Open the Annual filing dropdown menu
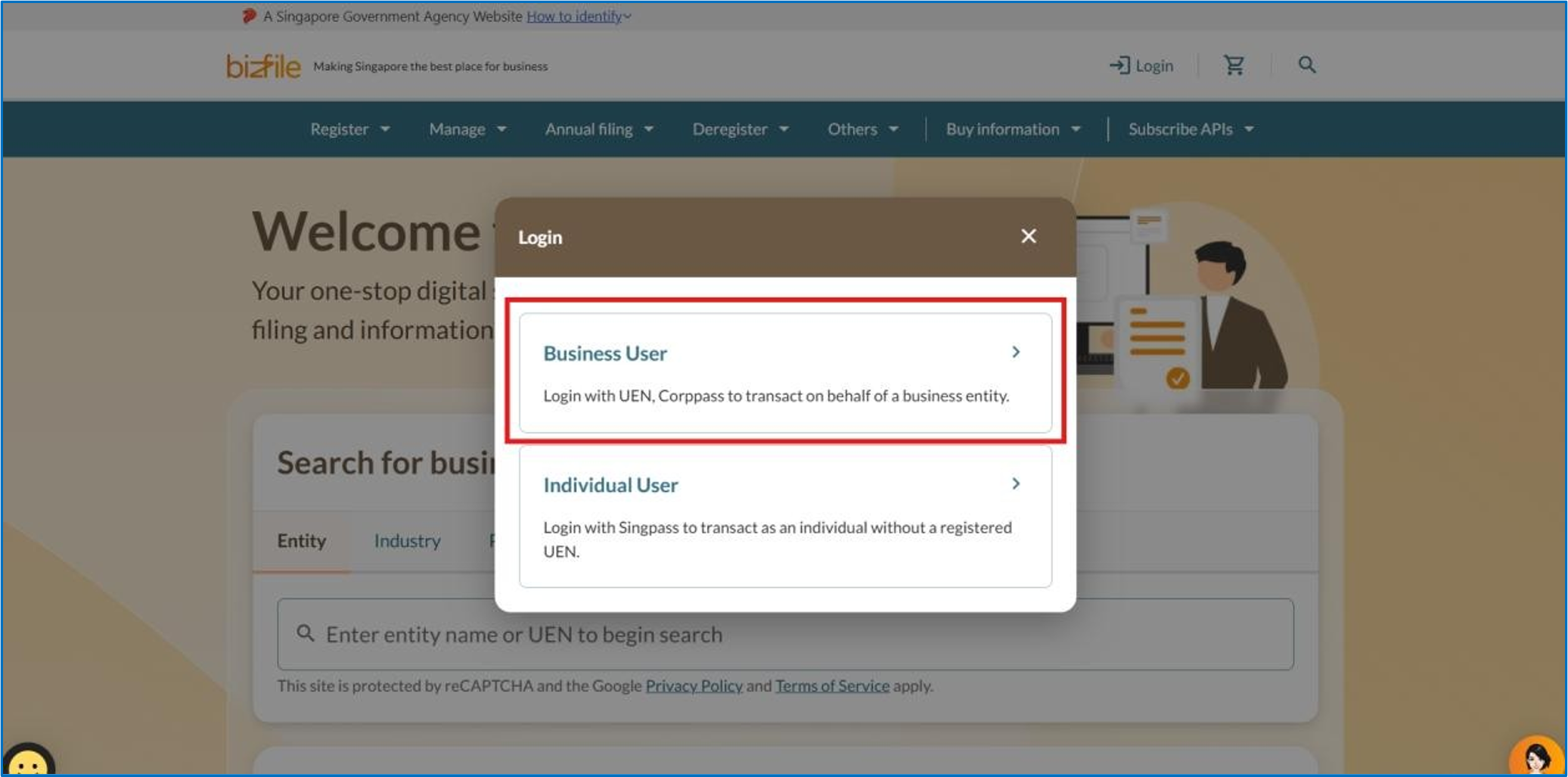 [x=599, y=129]
